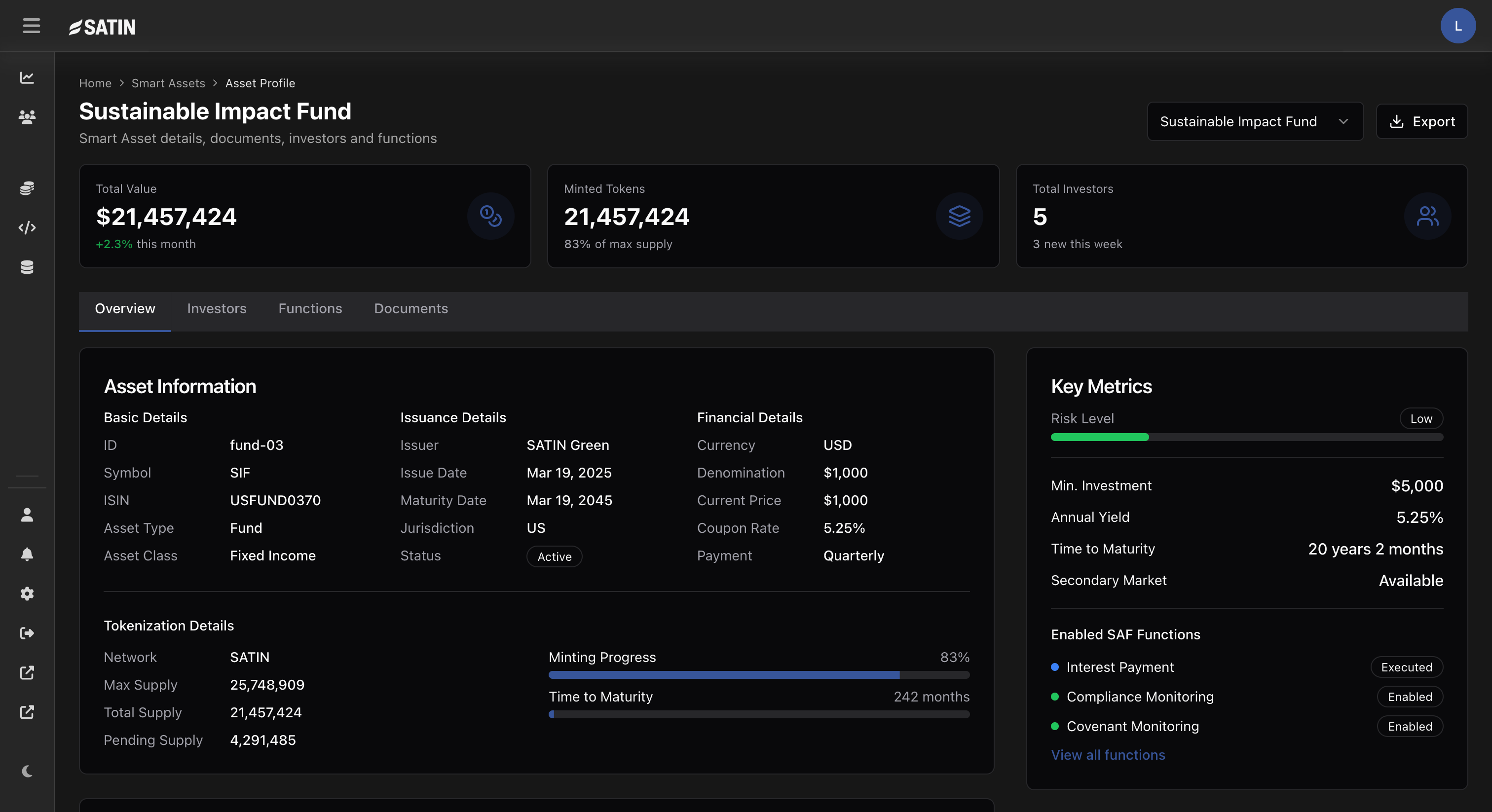
Task: Click the Symbol value SIF
Action: point(240,473)
